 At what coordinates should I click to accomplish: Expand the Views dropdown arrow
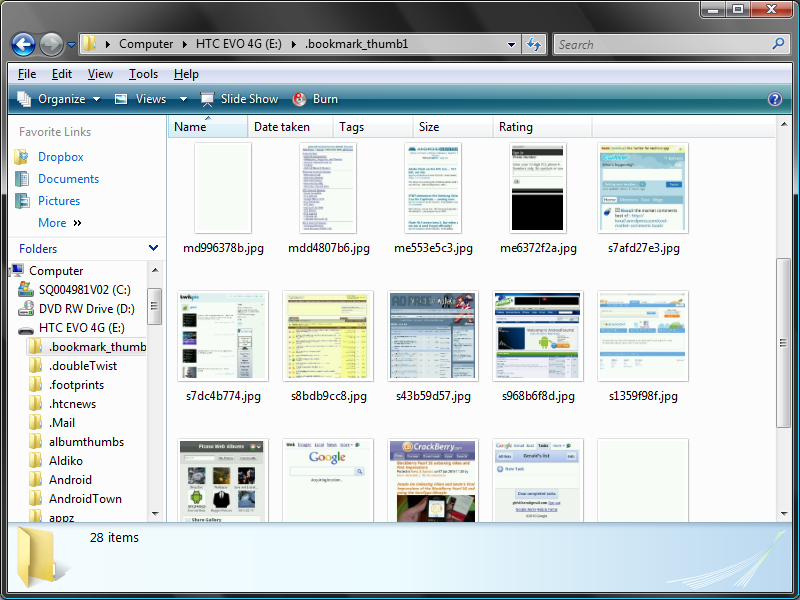[x=183, y=99]
